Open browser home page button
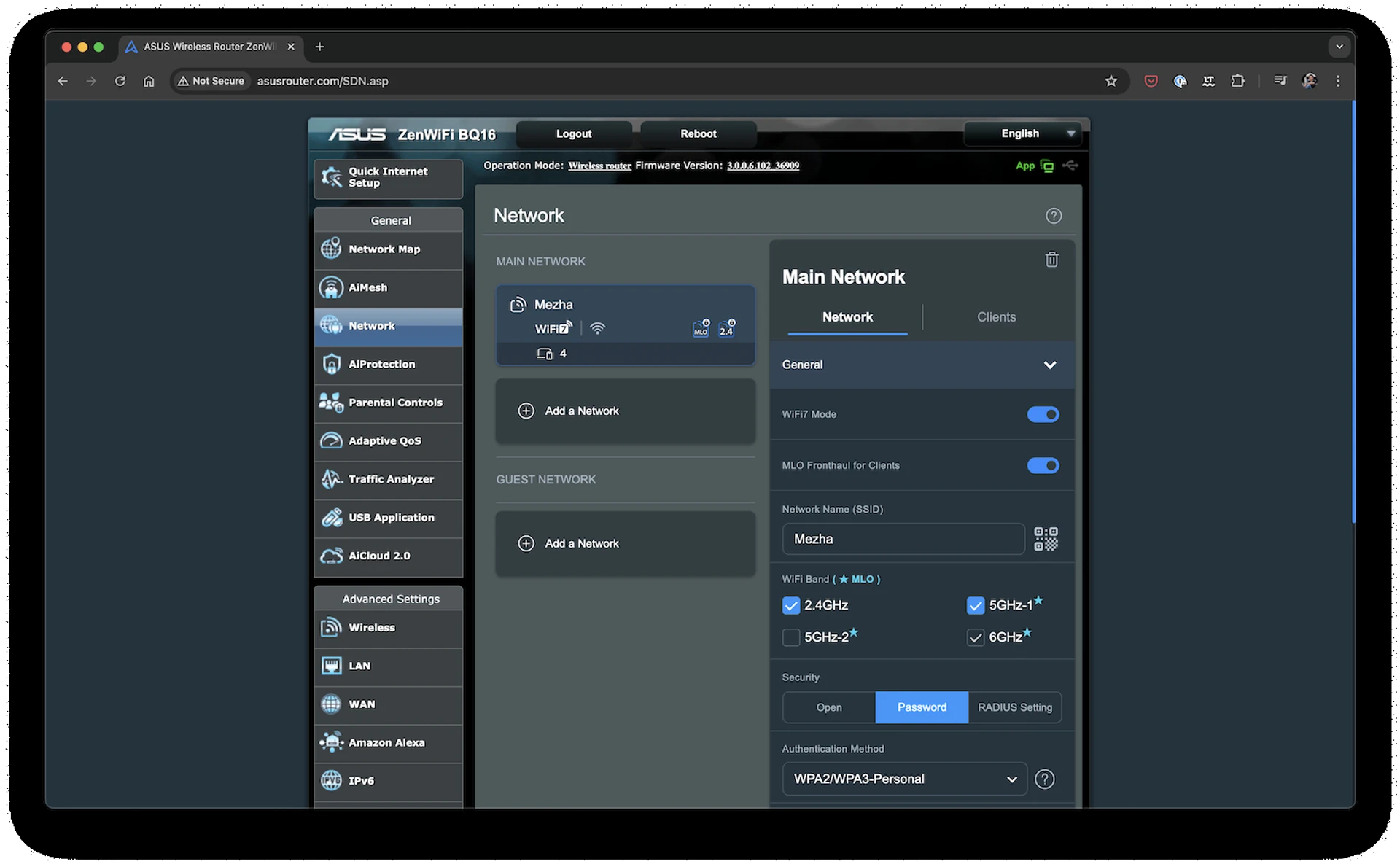This screenshot has height=867, width=1400. [x=149, y=81]
